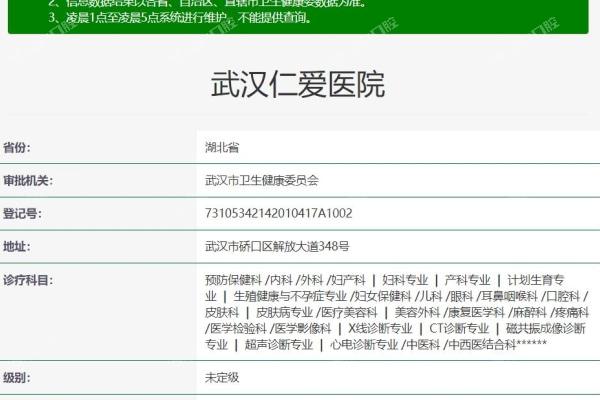The width and height of the screenshot is (600, 400).
Task: Select the label 省份:
Action: tap(17, 147)
